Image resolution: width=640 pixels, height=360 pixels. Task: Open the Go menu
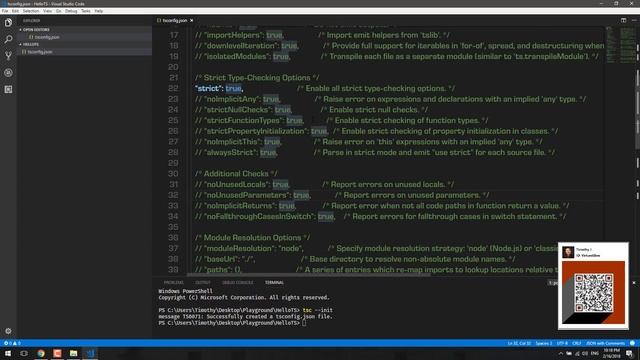(x=59, y=11)
